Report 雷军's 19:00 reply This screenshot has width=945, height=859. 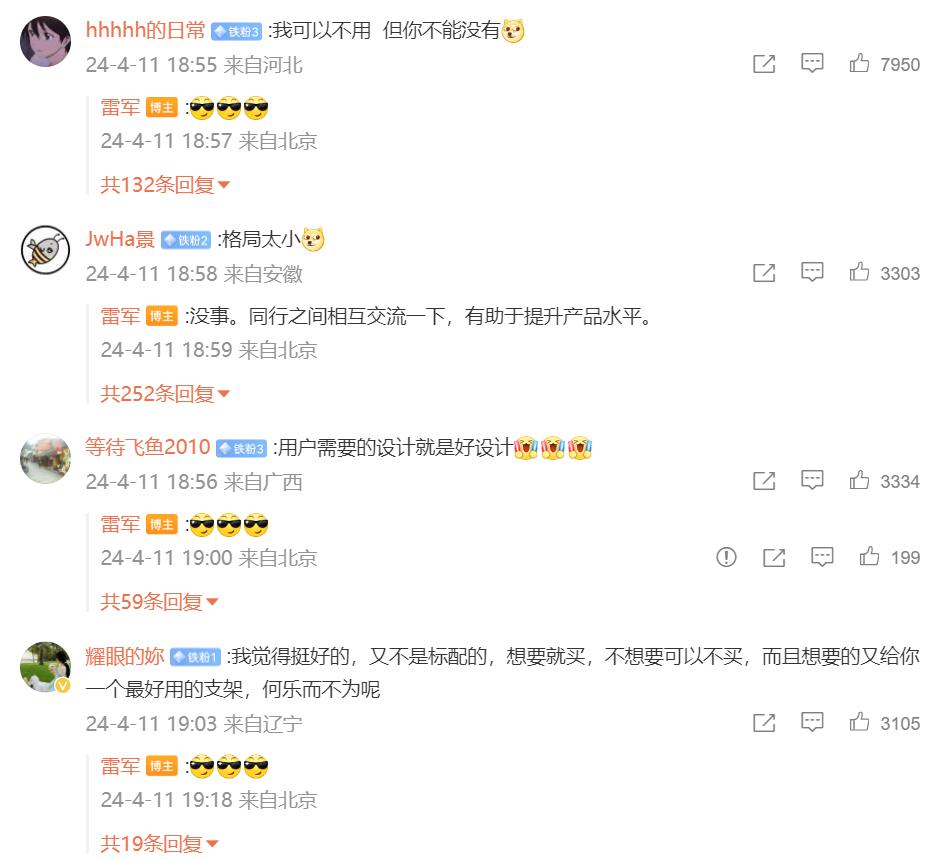(726, 557)
